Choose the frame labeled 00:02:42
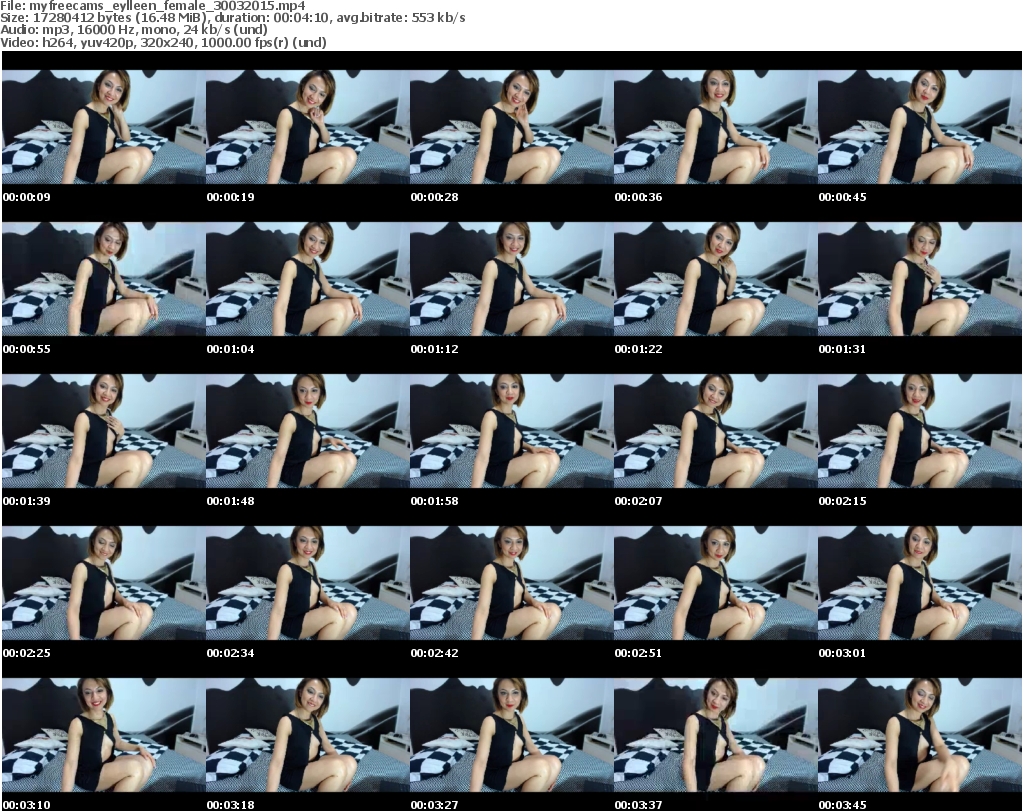 pos(511,583)
